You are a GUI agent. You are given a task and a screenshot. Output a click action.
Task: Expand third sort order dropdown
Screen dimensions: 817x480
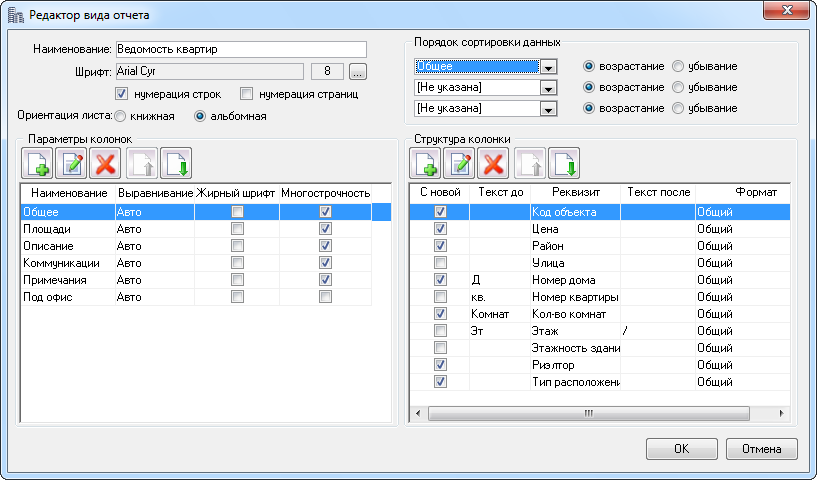click(x=547, y=109)
